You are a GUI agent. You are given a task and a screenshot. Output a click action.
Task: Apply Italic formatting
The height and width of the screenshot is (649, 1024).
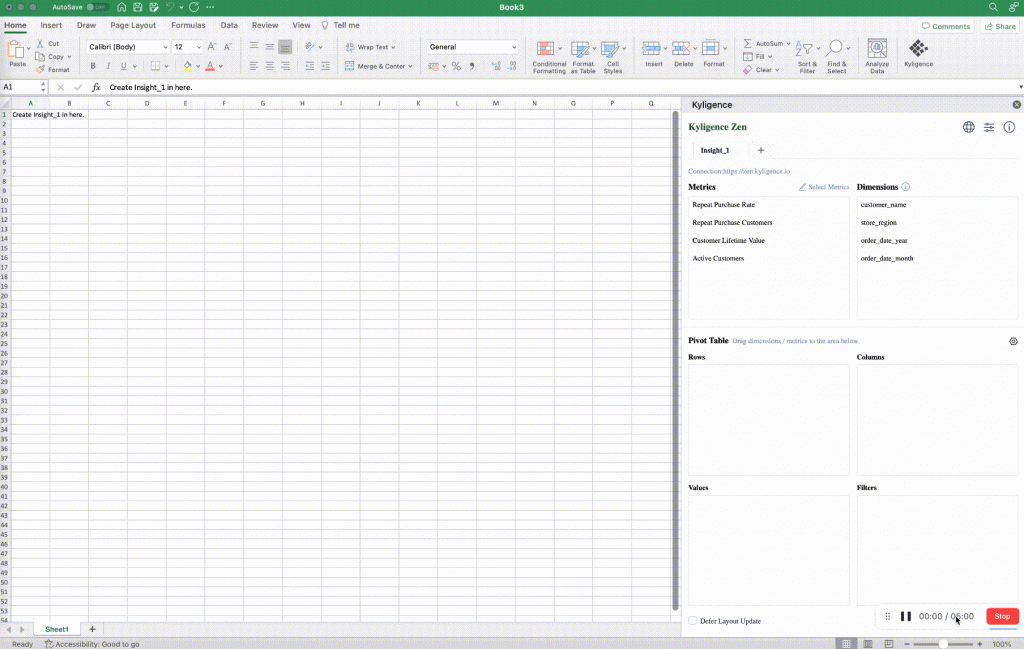[x=108, y=66]
